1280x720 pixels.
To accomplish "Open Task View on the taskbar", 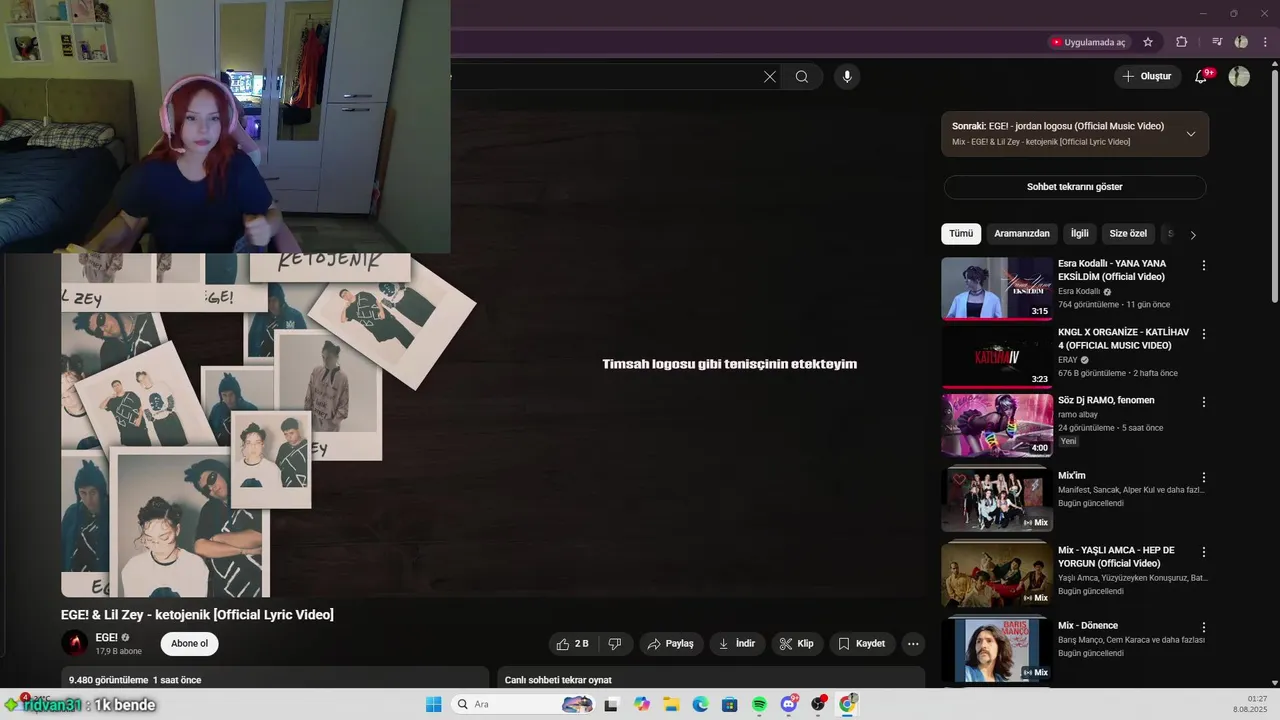I will pyautogui.click(x=611, y=704).
